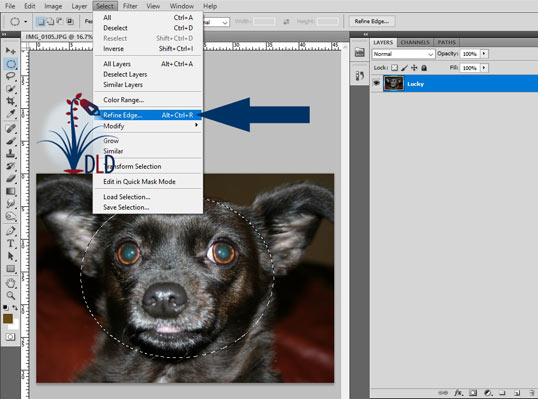This screenshot has width=538, height=399.
Task: Open the History panel icon
Action: pyautogui.click(x=359, y=75)
